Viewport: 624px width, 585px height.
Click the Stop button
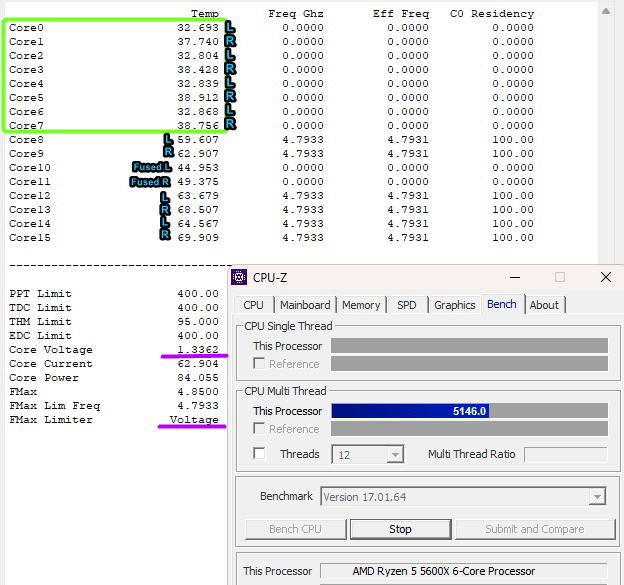coord(400,529)
